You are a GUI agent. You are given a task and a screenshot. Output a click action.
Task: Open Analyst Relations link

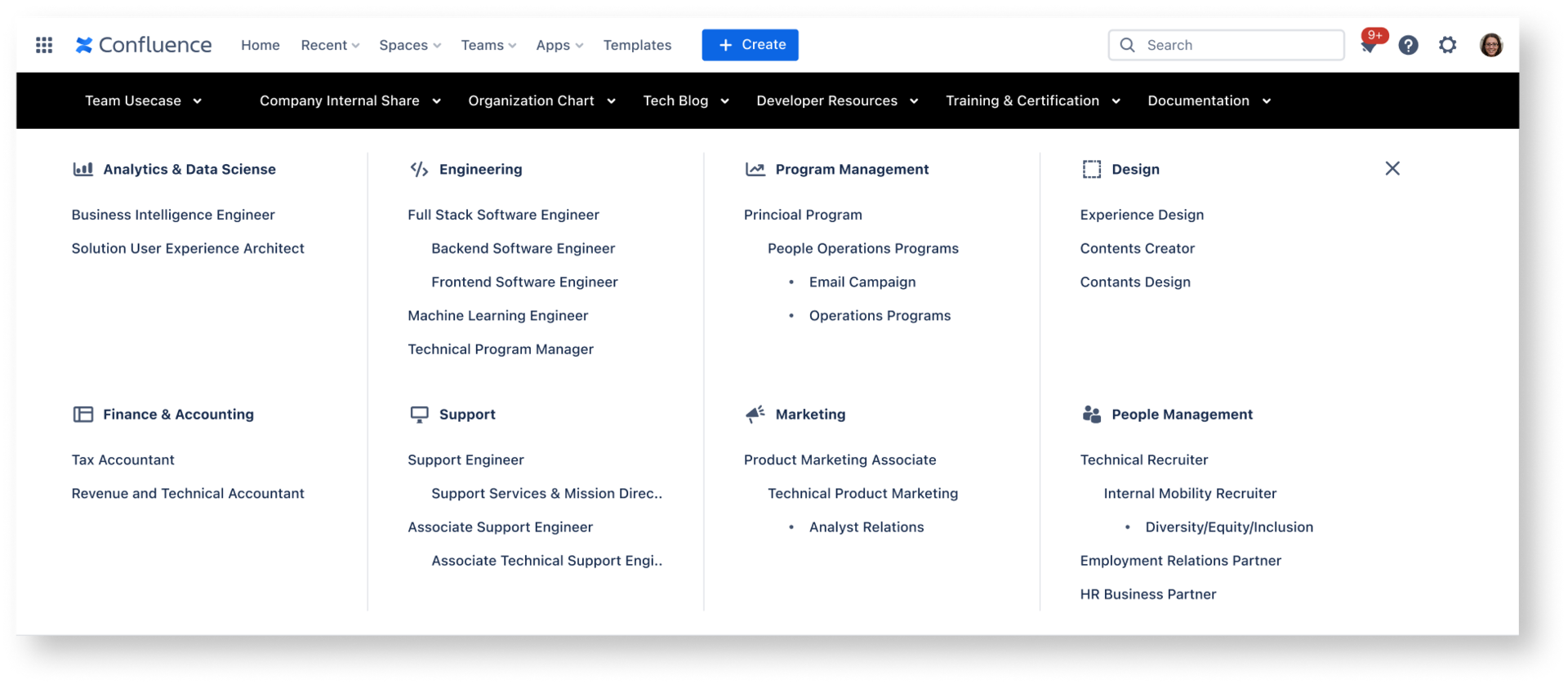tap(866, 526)
